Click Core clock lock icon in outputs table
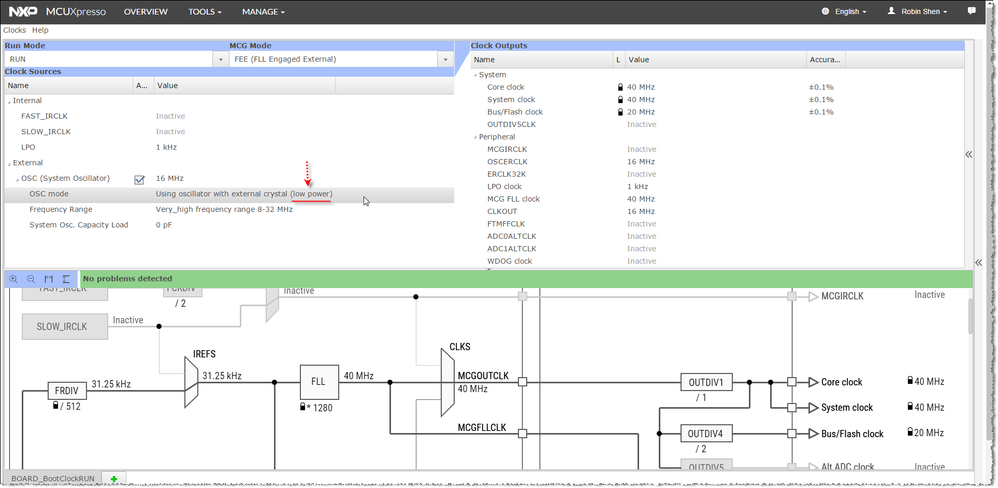 [620, 87]
